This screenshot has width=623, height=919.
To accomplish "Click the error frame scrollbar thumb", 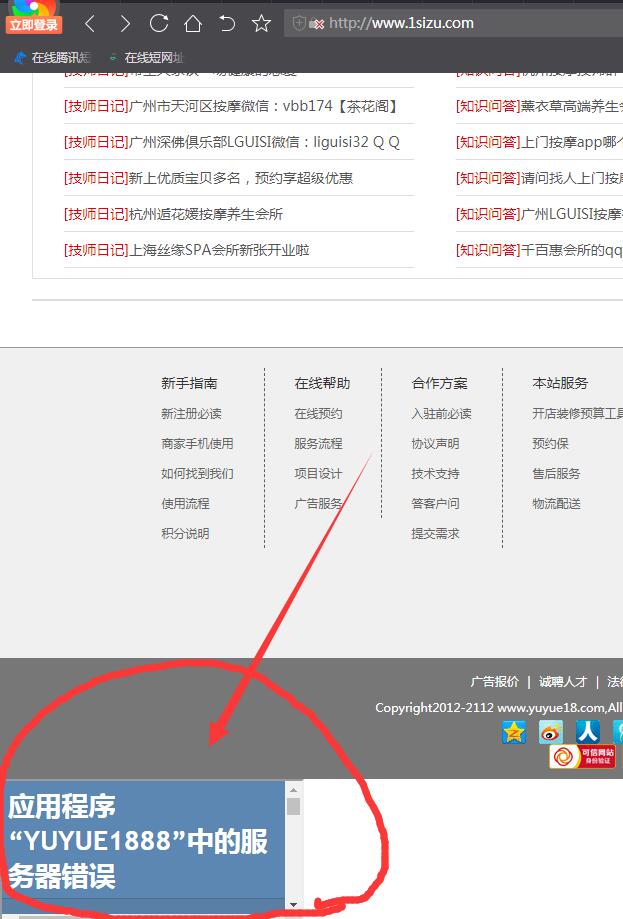I will [x=294, y=806].
